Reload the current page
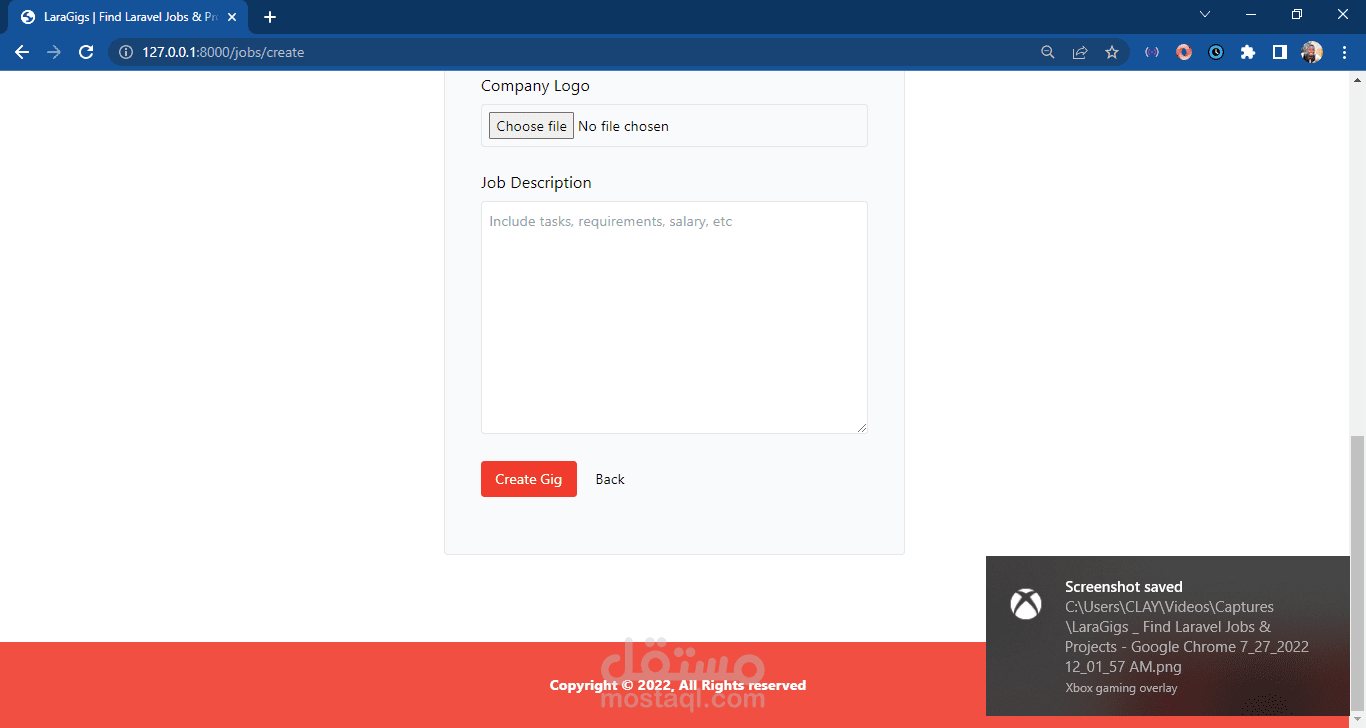Screen dimensions: 1366x728 point(86,52)
